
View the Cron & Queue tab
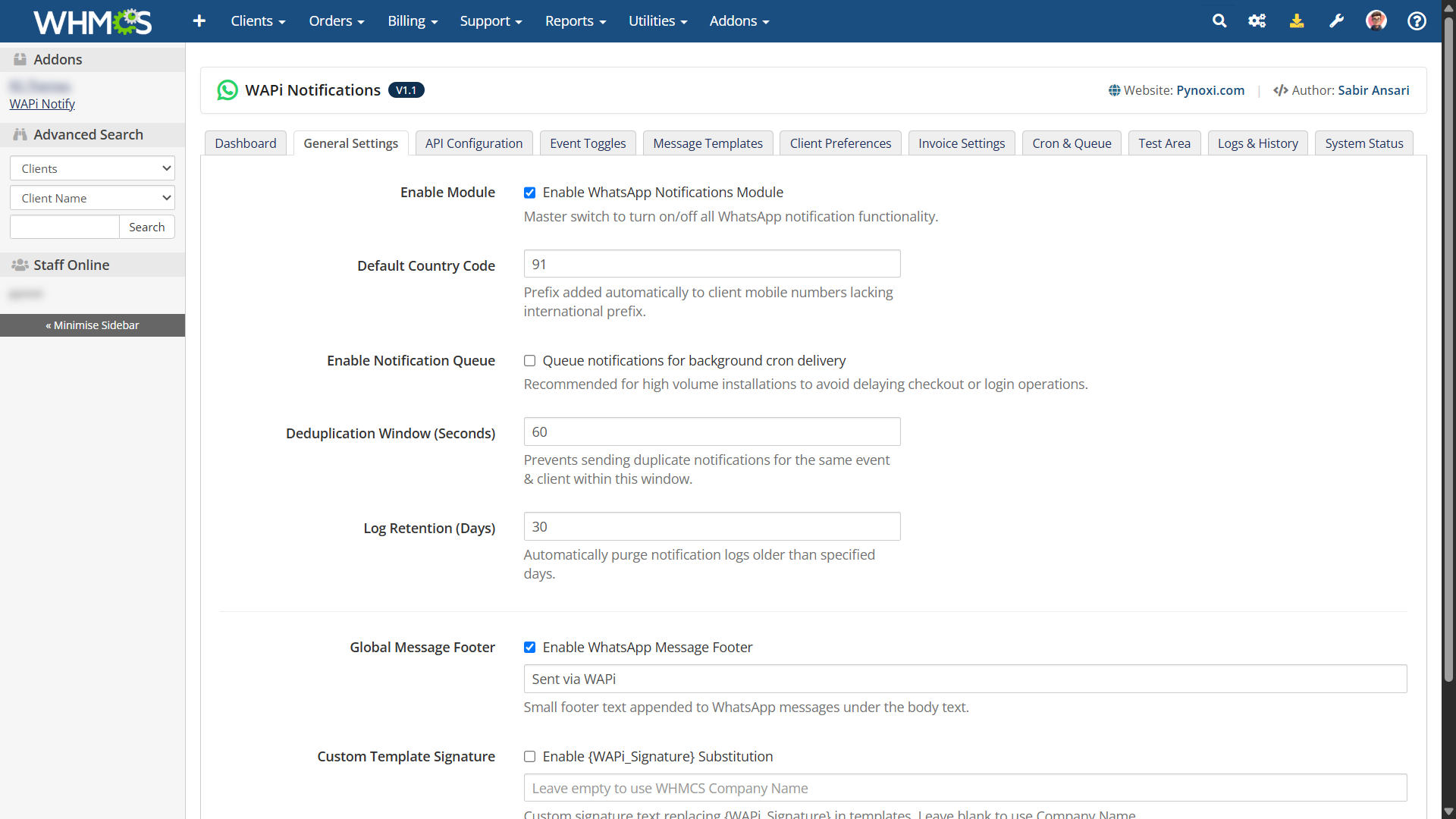pos(1072,143)
